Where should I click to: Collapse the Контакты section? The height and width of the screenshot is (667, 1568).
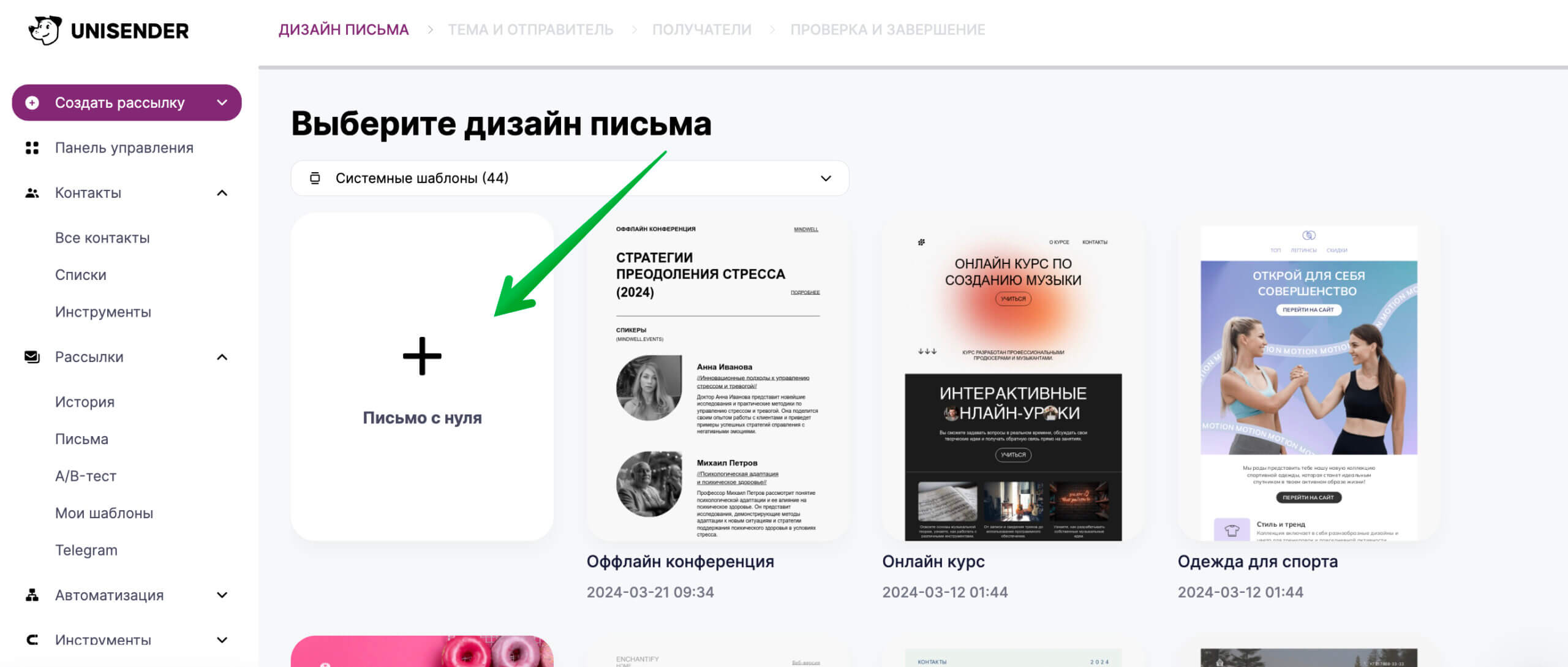(222, 192)
